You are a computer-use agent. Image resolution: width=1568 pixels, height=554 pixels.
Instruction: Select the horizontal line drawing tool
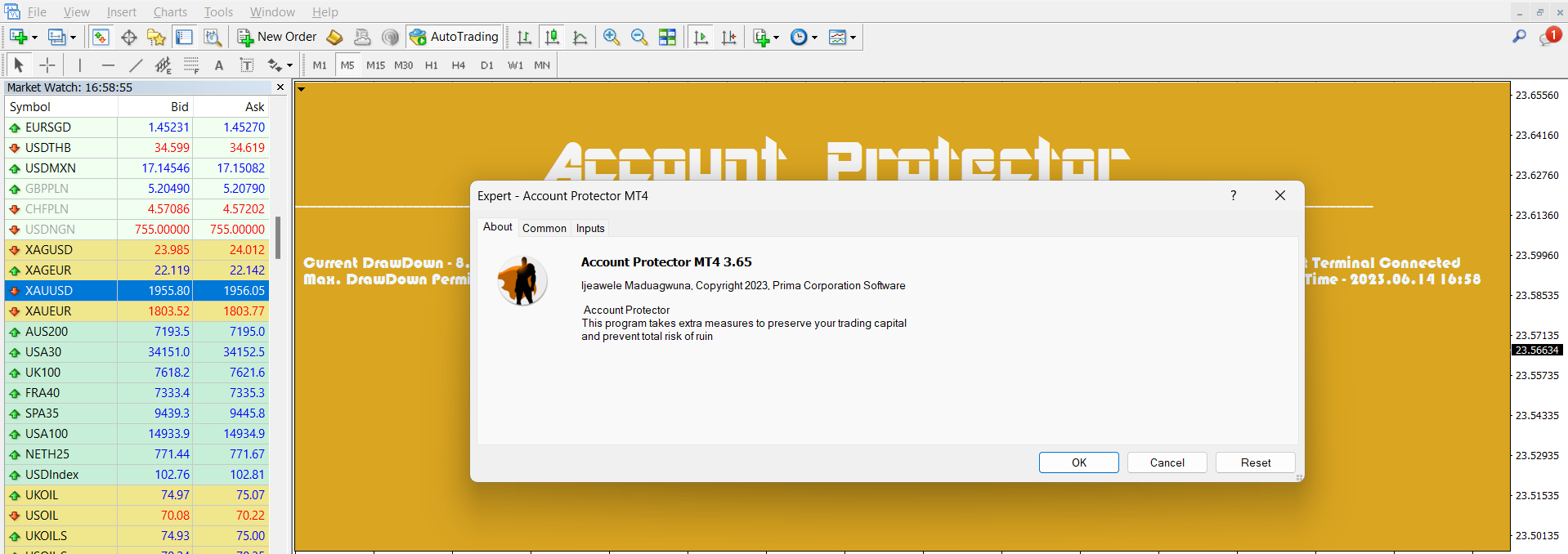pos(108,65)
